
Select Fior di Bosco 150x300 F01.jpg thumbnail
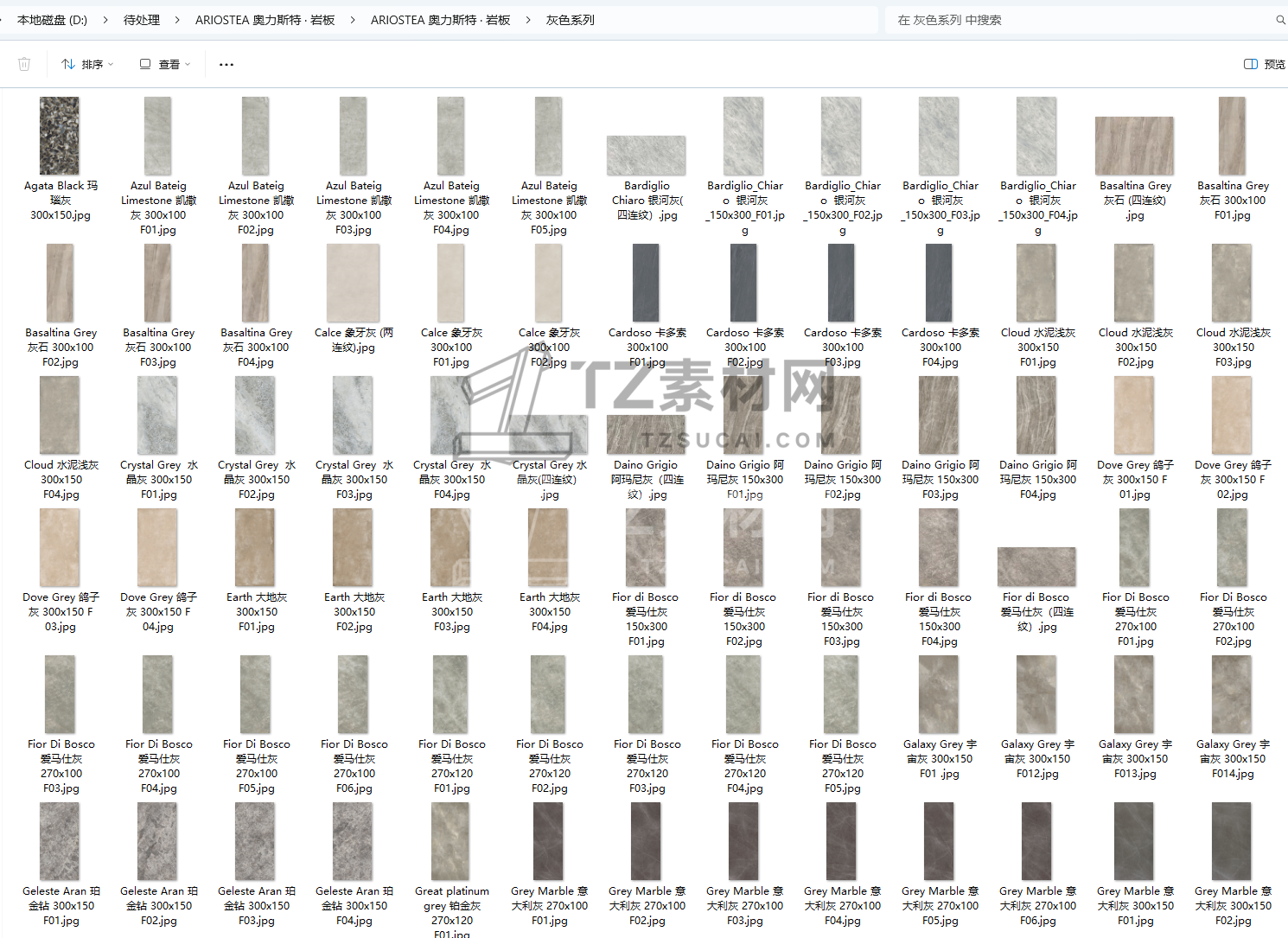coord(646,547)
